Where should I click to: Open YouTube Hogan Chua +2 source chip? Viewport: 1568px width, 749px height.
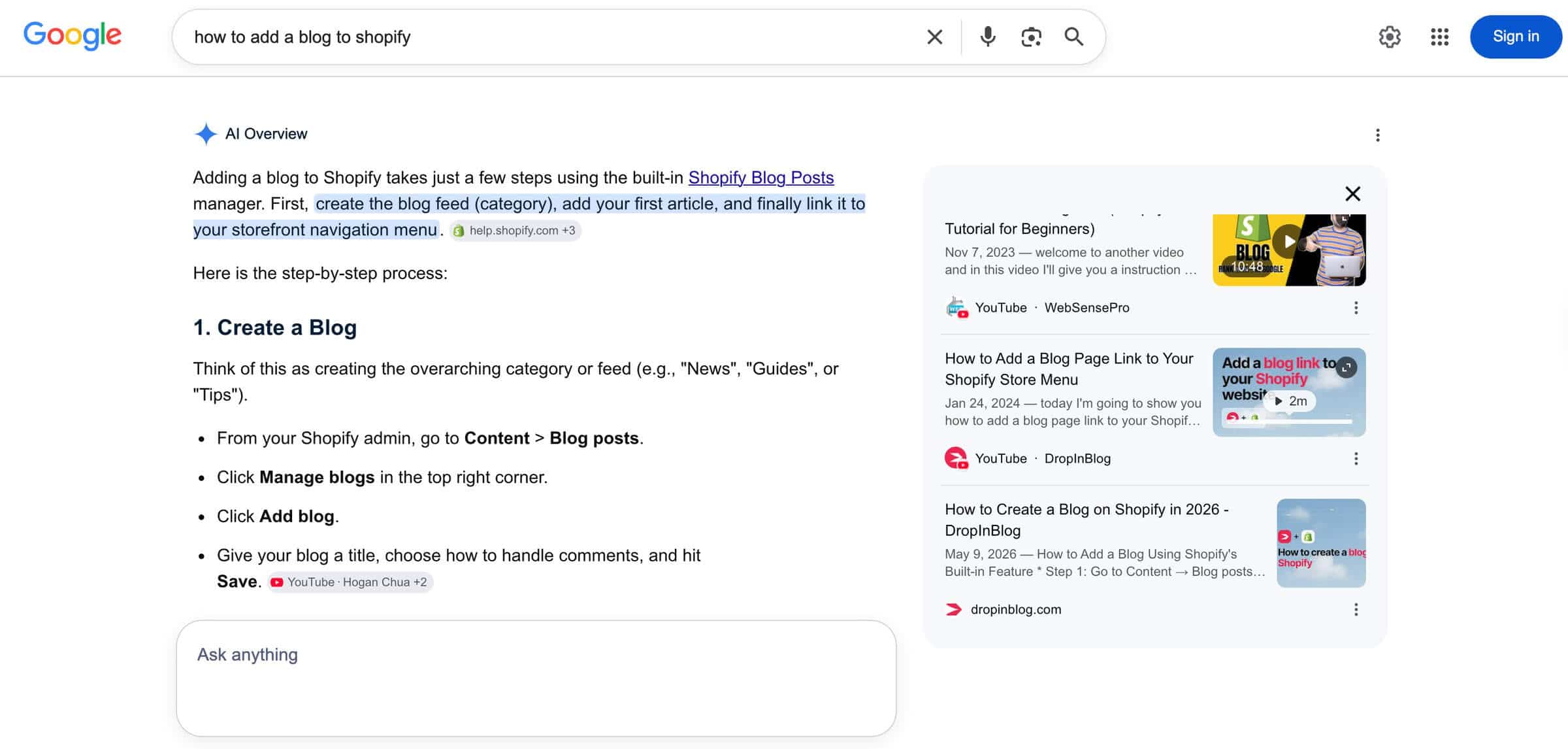coord(350,582)
